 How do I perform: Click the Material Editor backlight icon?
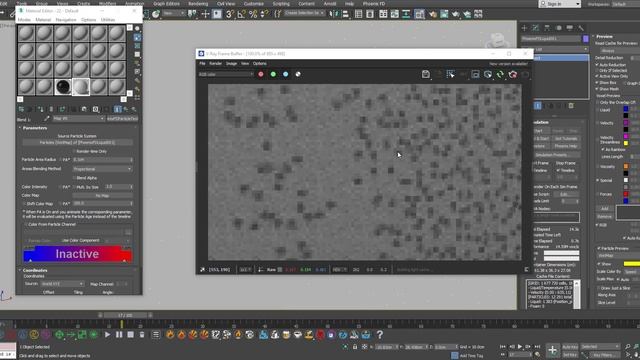click(137, 37)
